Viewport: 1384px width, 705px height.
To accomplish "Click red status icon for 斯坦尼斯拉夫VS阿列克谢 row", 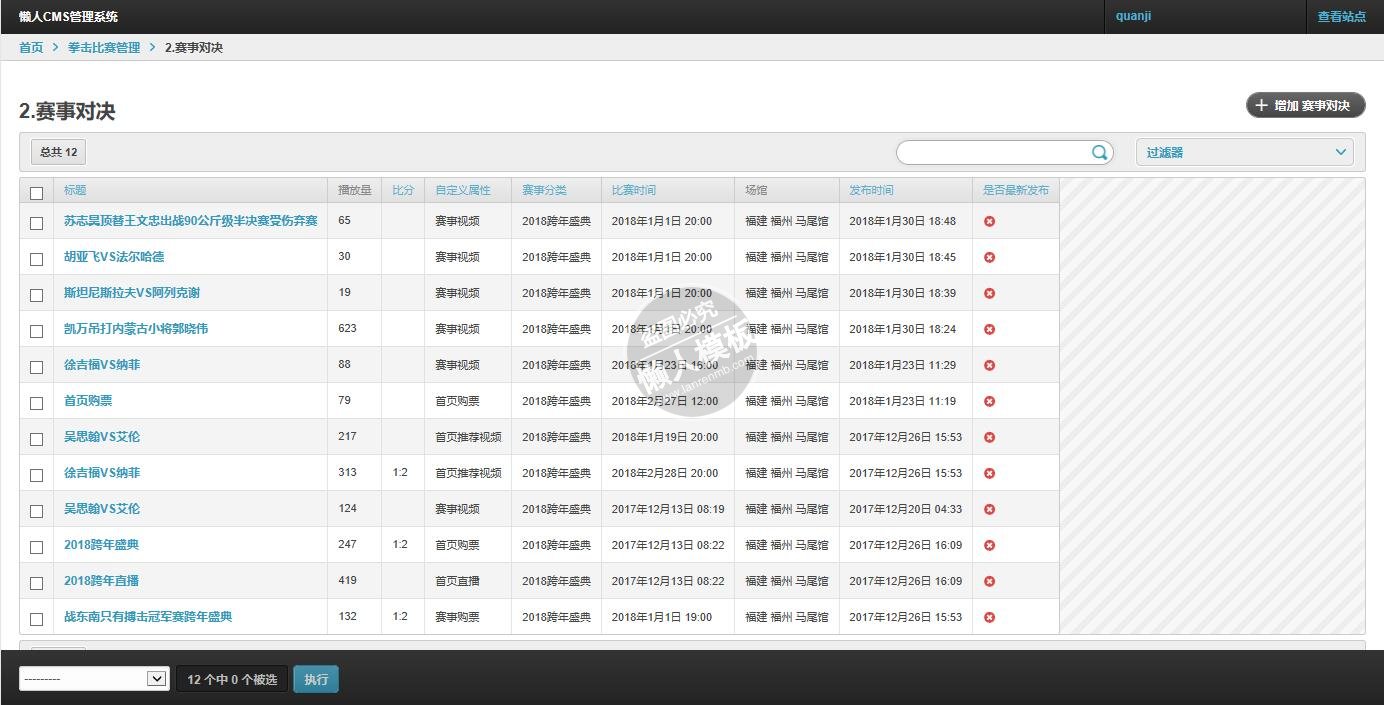I will tap(989, 293).
